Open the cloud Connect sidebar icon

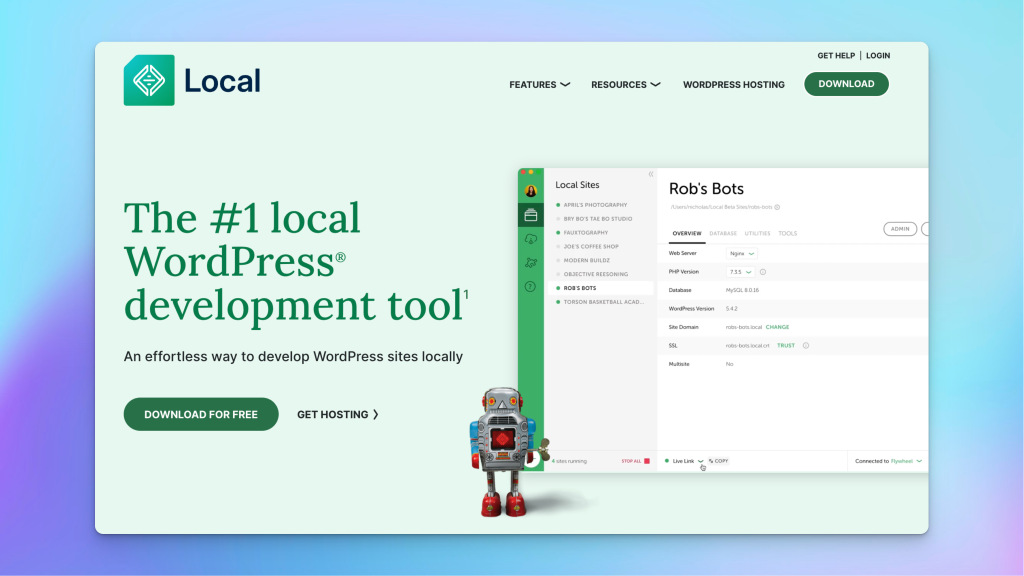point(531,239)
